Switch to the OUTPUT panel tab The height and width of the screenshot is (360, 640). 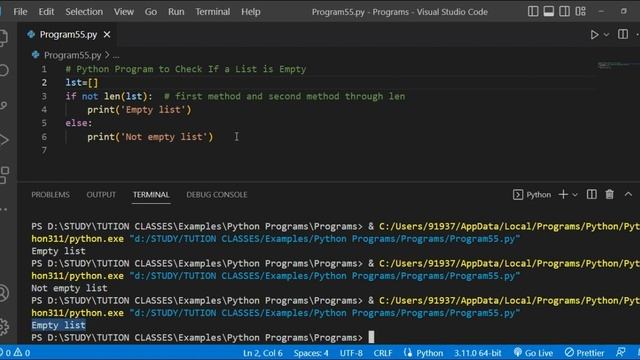(101, 195)
